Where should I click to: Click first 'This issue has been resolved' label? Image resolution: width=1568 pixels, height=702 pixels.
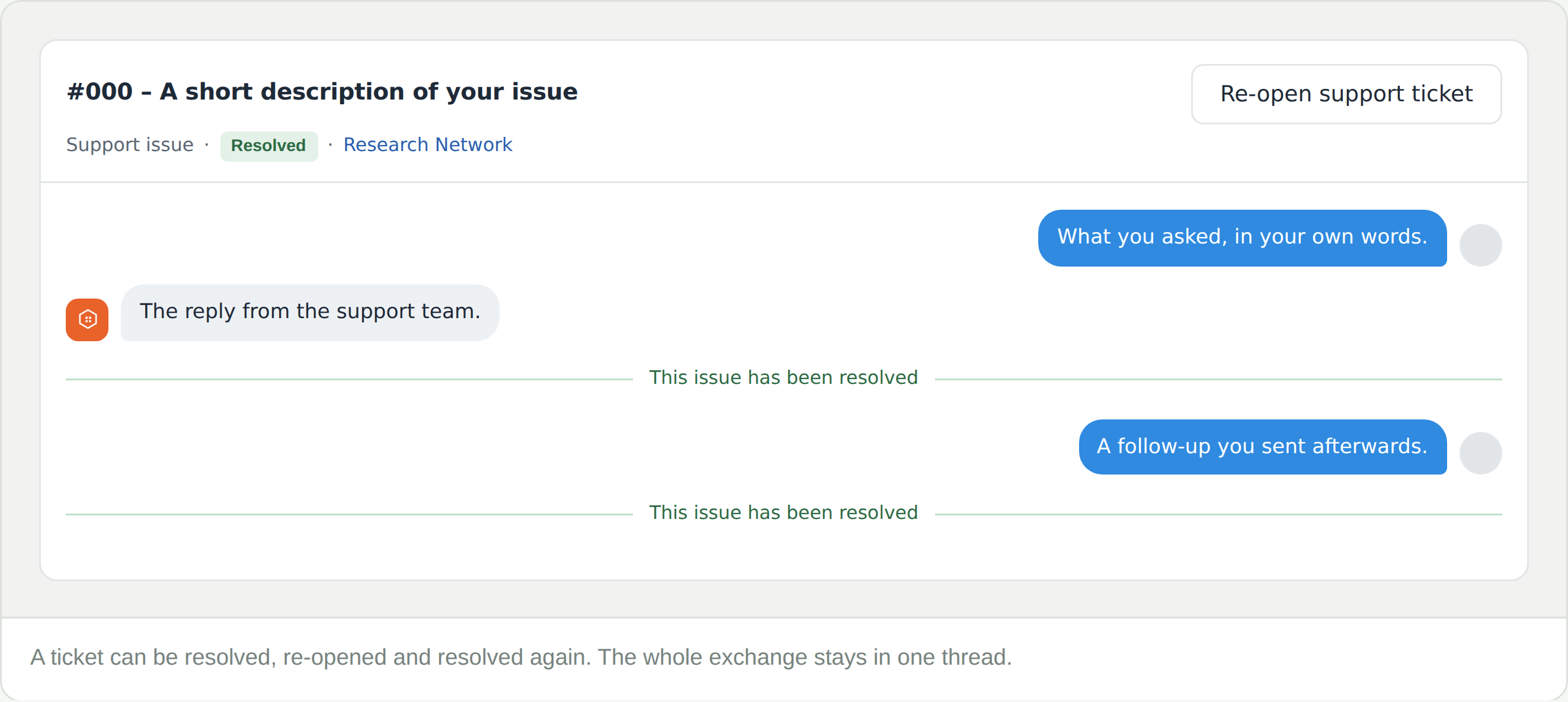click(x=783, y=378)
